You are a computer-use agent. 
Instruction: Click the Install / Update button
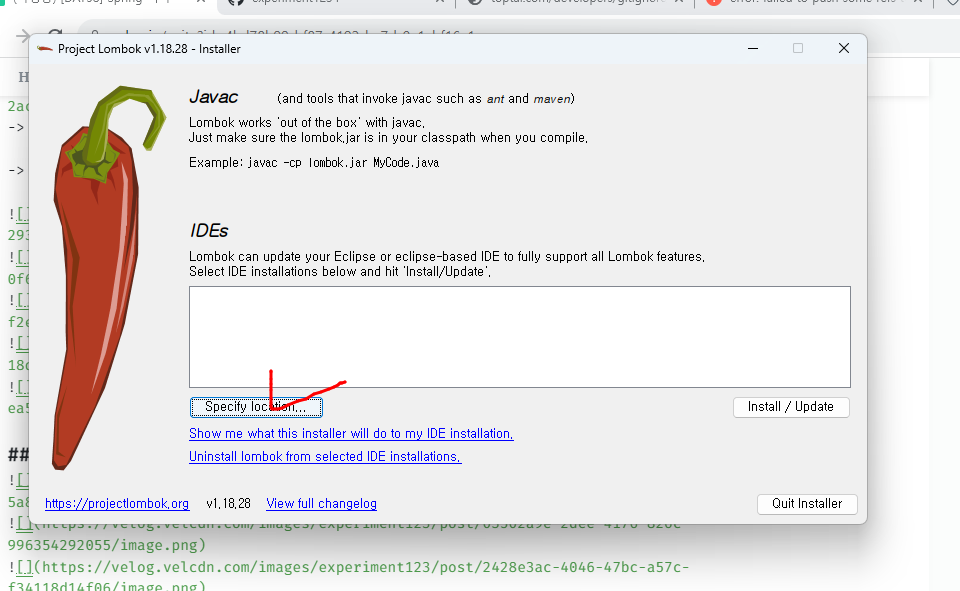pyautogui.click(x=790, y=407)
